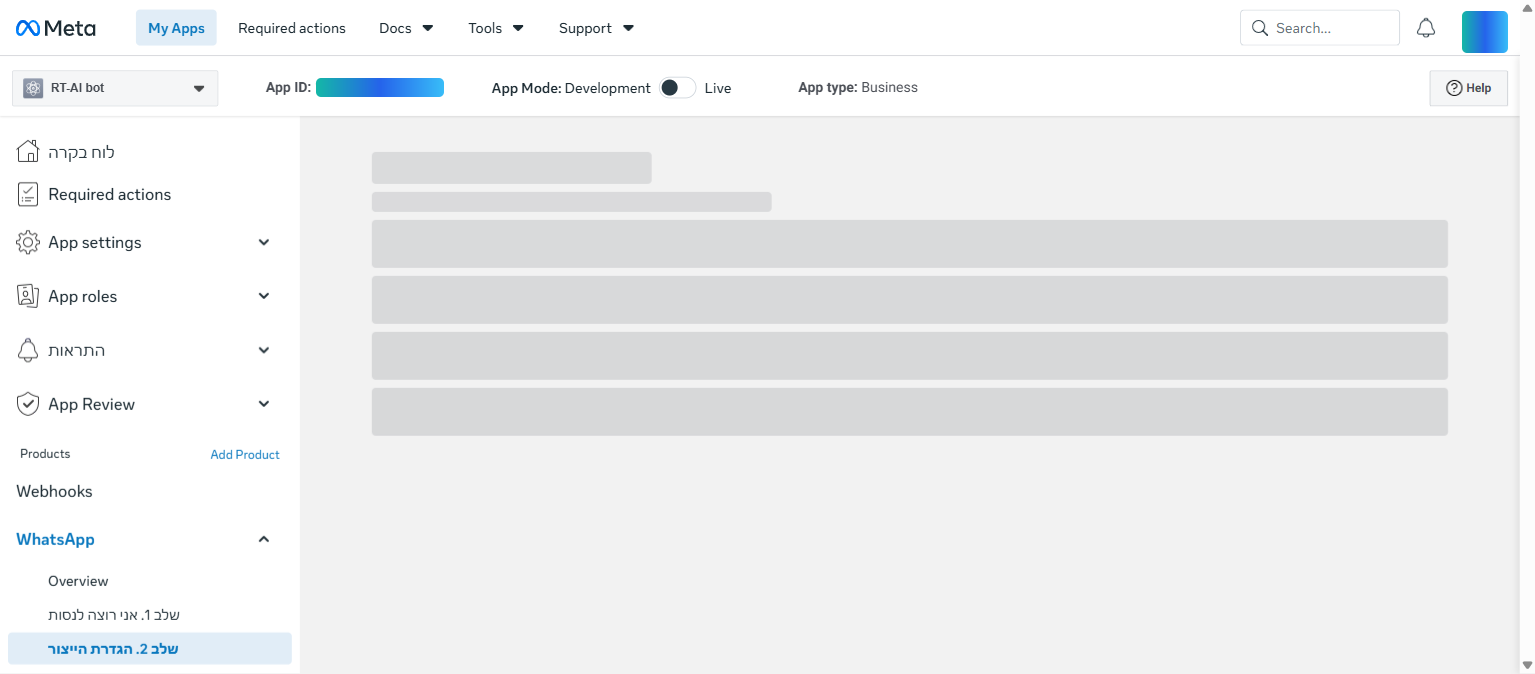Click the App Review shield icon
Viewport: 1535px width, 674px height.
point(28,404)
